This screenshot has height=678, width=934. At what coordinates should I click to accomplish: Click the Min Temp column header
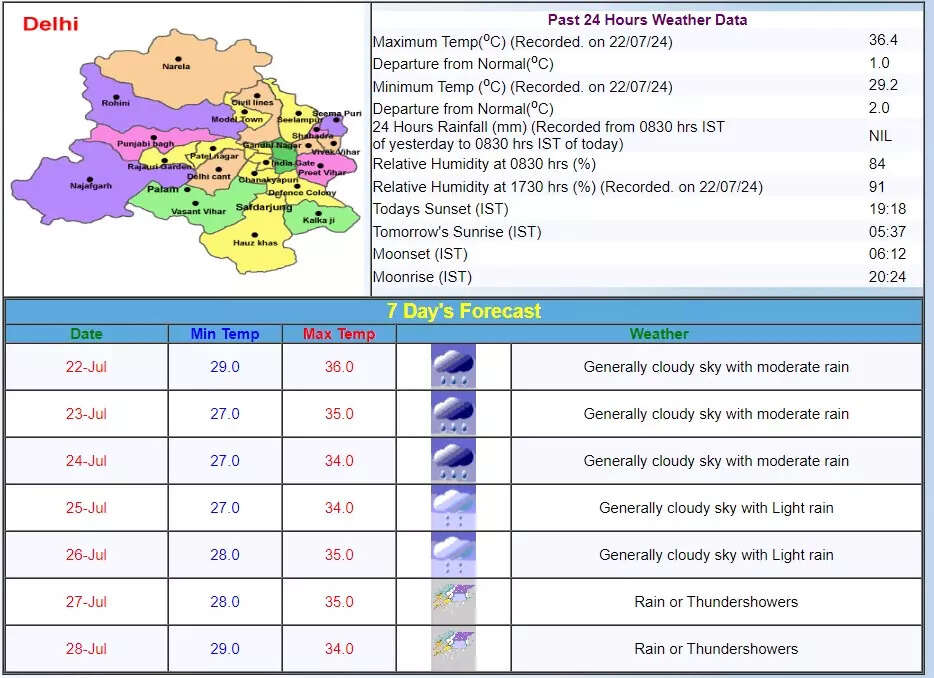tap(225, 334)
